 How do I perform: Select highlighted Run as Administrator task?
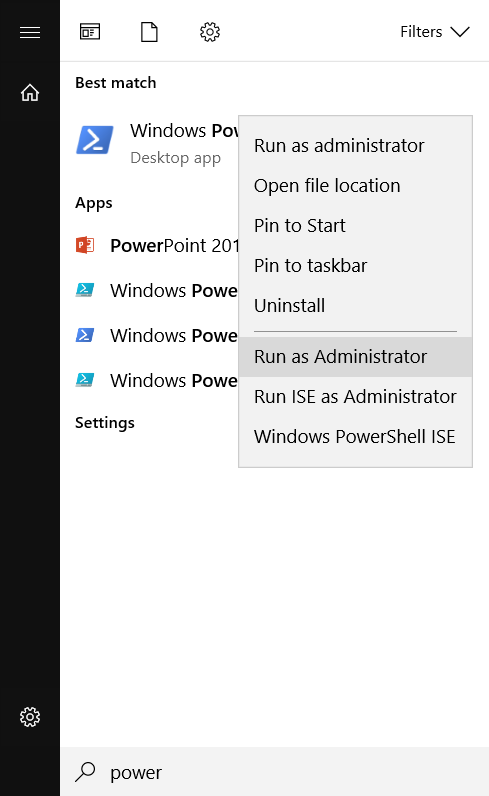[x=355, y=357]
